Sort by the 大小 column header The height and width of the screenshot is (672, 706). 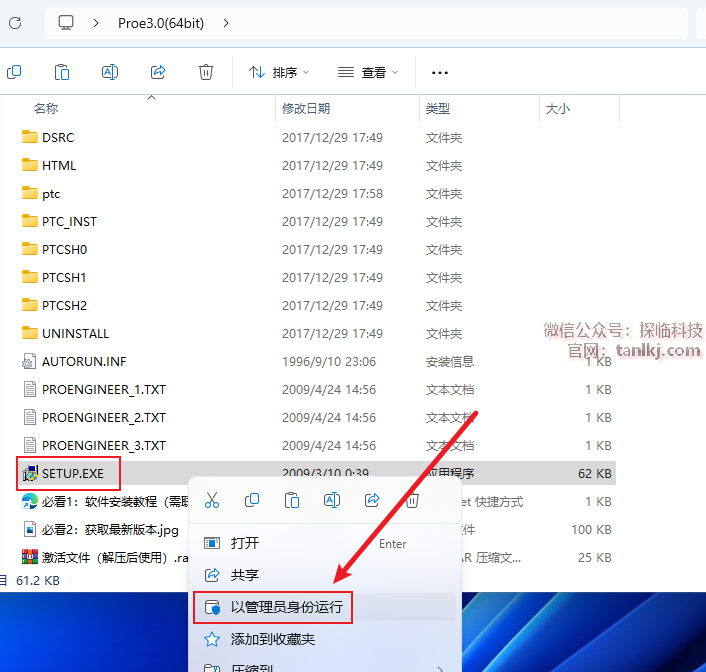tap(557, 109)
